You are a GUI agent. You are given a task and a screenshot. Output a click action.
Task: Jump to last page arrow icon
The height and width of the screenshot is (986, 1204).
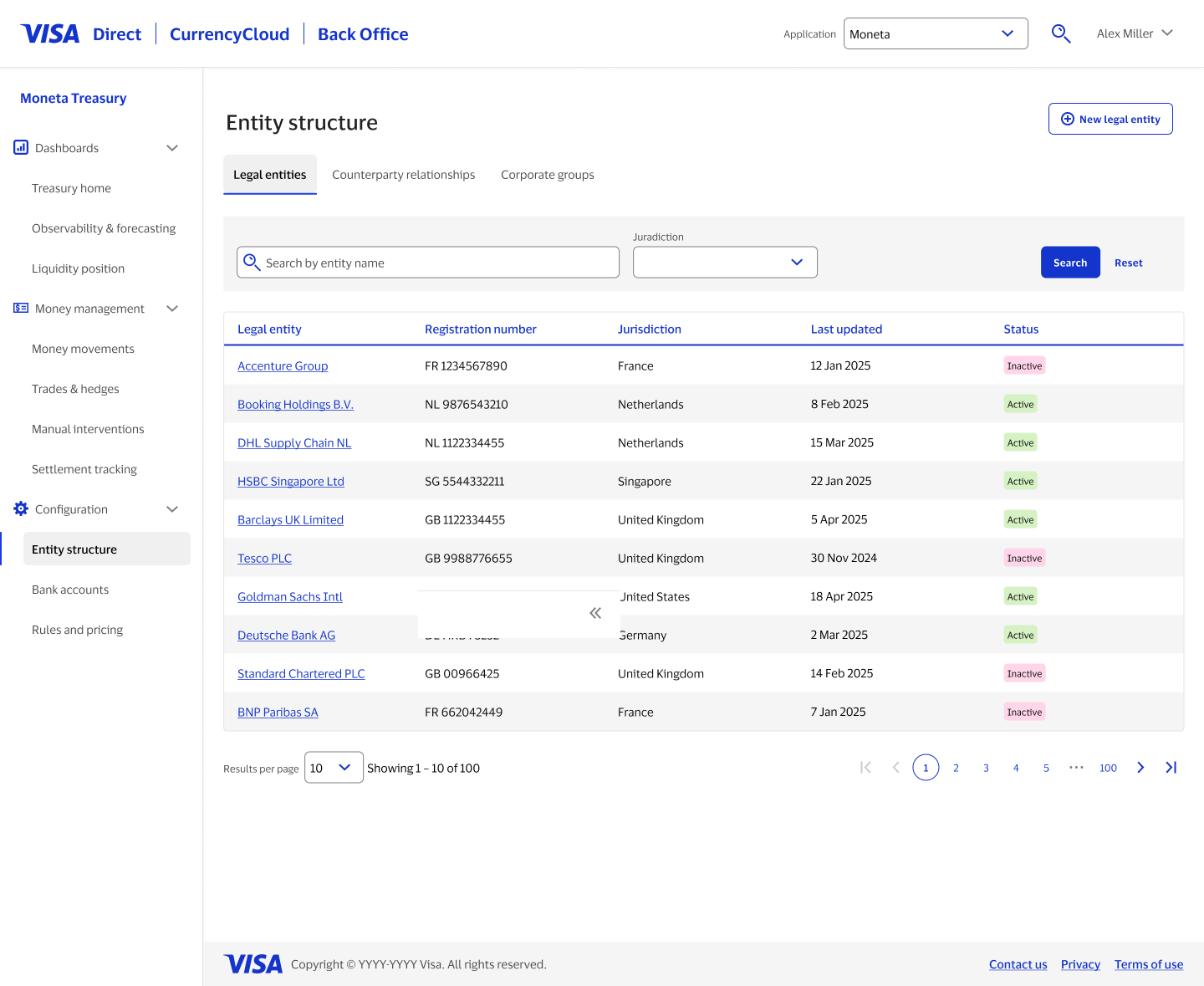coord(1171,767)
